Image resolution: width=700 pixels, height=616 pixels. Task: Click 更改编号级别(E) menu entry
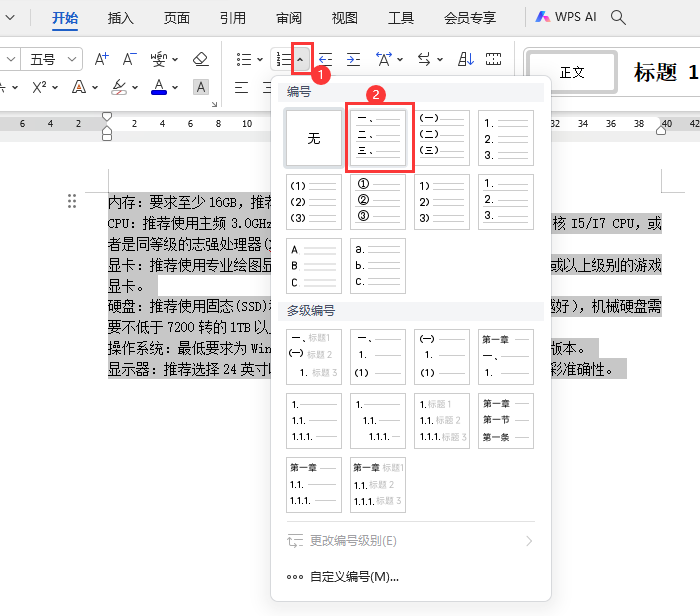(x=410, y=541)
